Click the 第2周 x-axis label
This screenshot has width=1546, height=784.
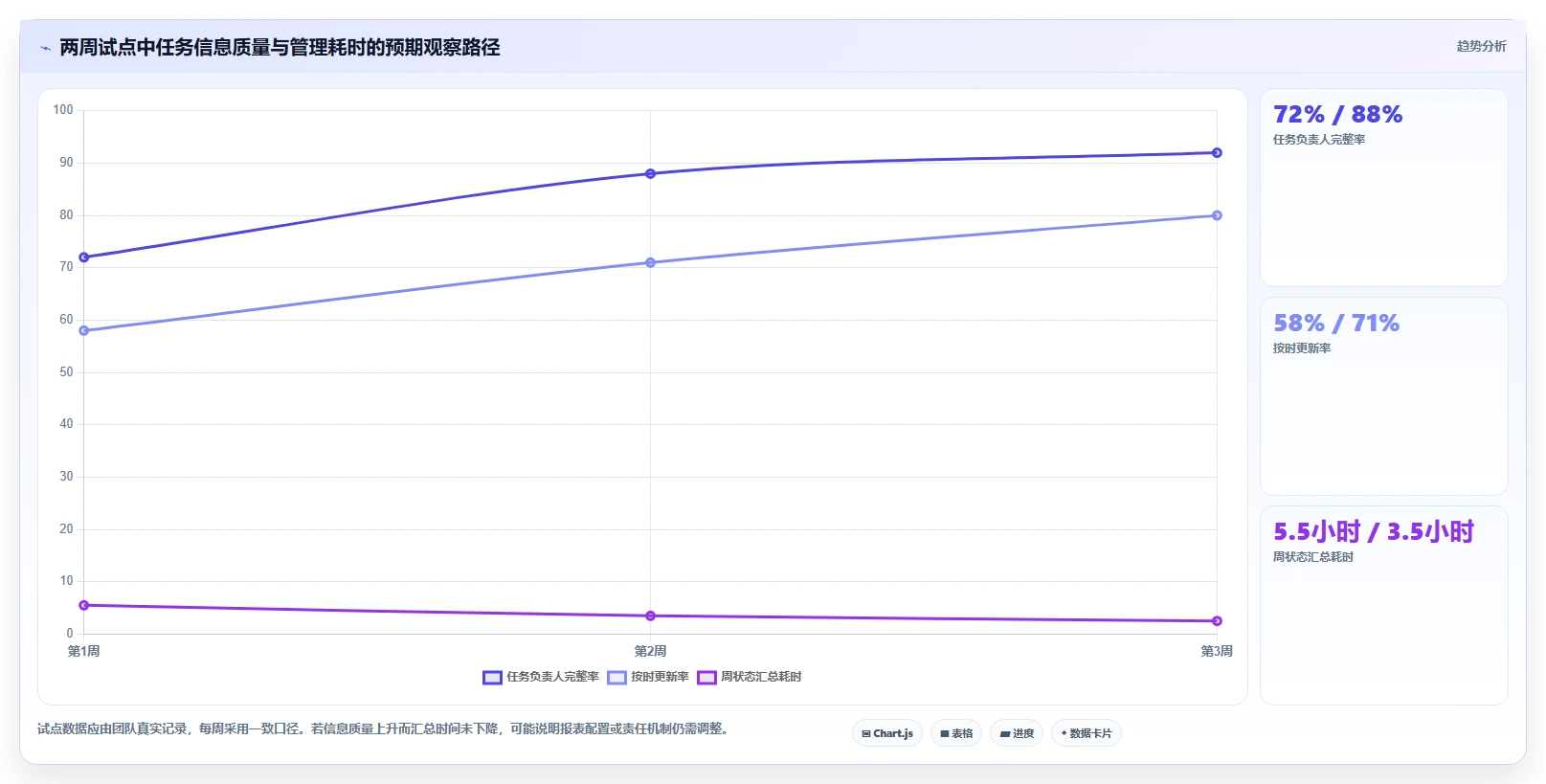pos(651,651)
